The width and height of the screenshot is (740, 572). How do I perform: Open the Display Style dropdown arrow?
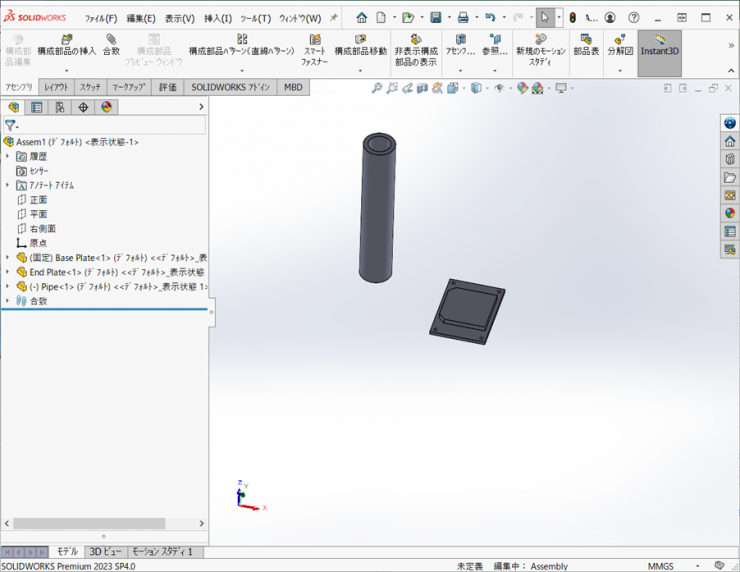coord(487,89)
